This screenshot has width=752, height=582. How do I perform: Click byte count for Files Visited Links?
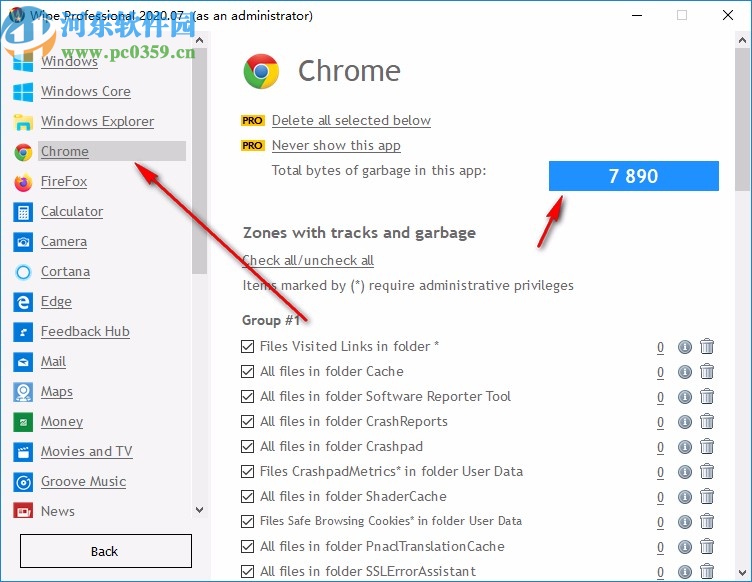tap(660, 347)
